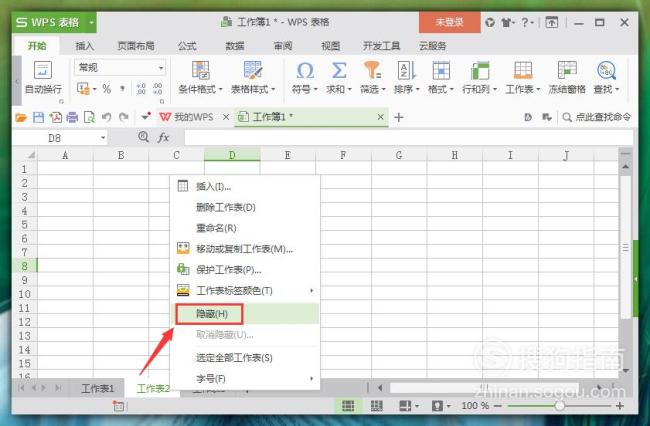Expand the 条件格式 dropdown arrow

221,89
